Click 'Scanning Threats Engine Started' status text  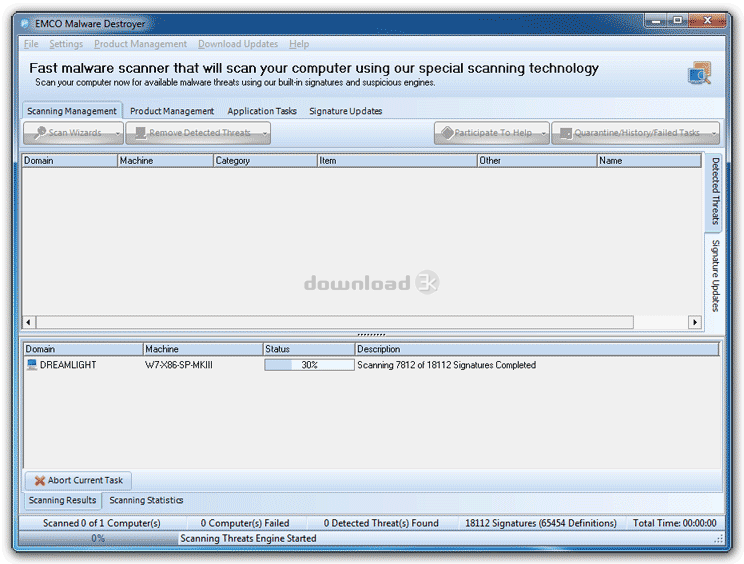click(x=248, y=538)
